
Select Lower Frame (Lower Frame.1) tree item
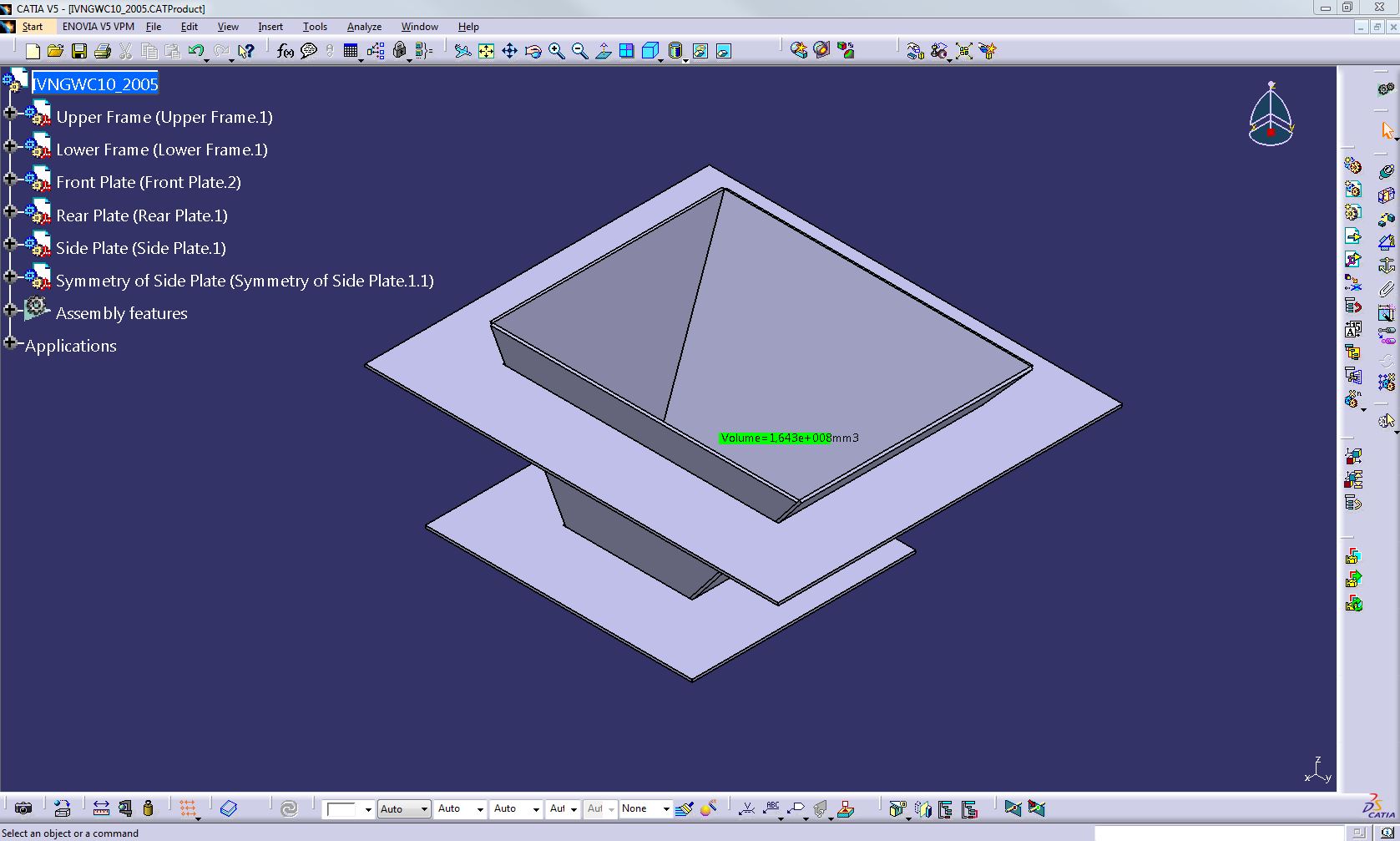161,149
